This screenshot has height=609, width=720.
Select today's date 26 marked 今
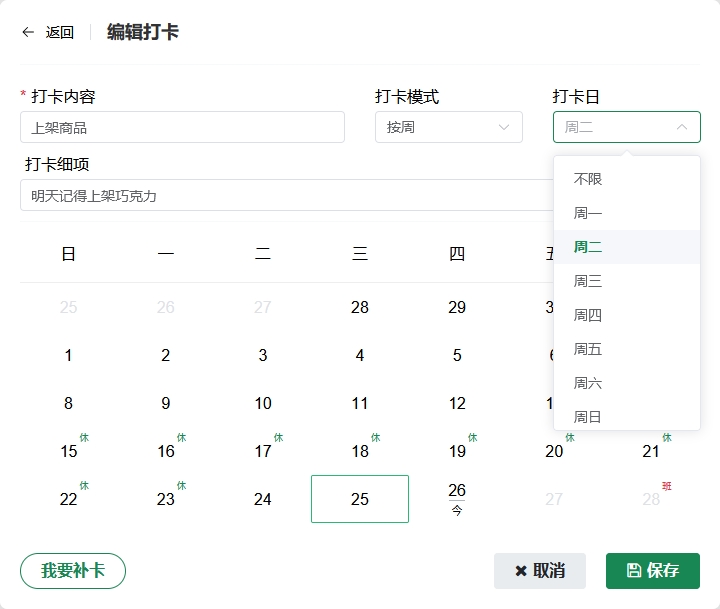tap(457, 499)
